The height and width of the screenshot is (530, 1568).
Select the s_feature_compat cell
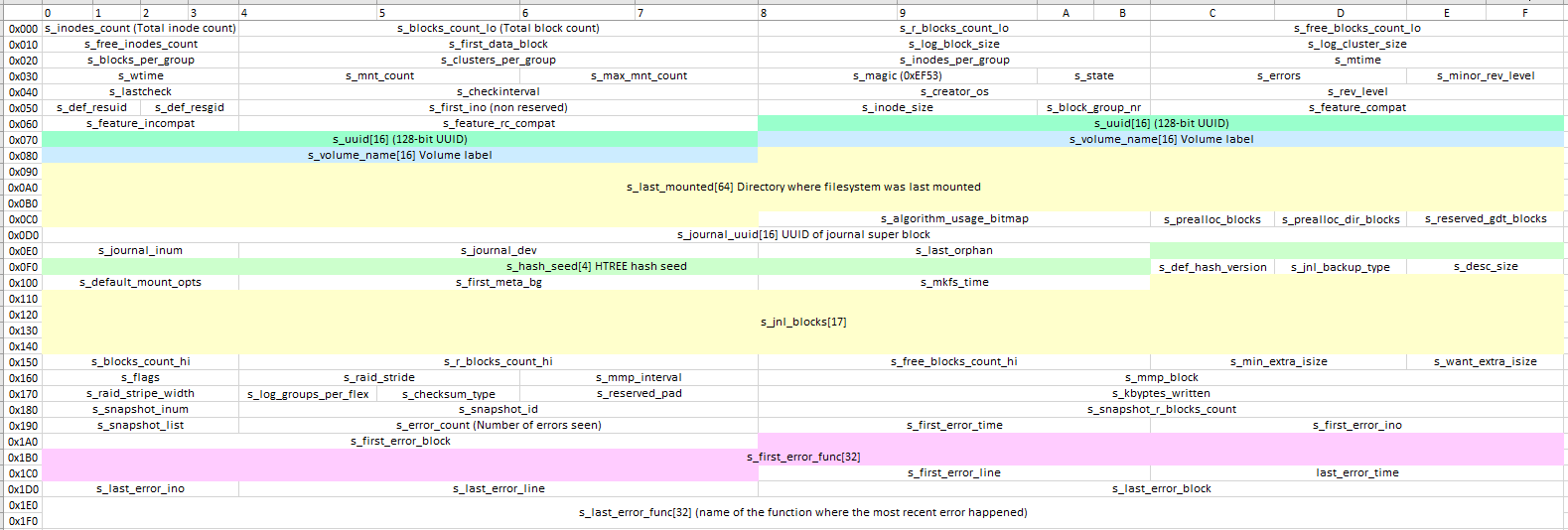(x=1356, y=107)
